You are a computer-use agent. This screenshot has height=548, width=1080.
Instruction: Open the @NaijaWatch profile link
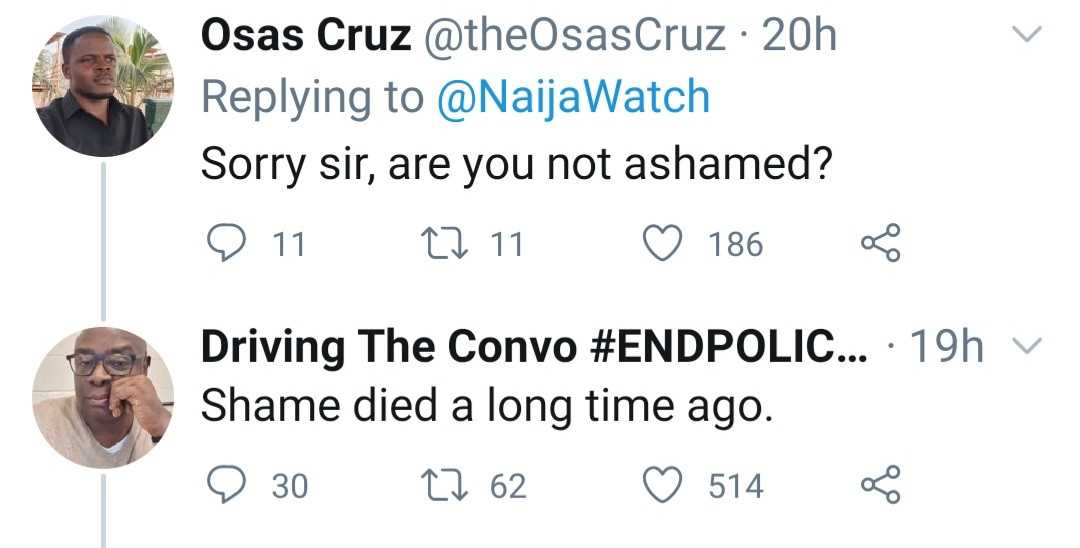coord(573,98)
